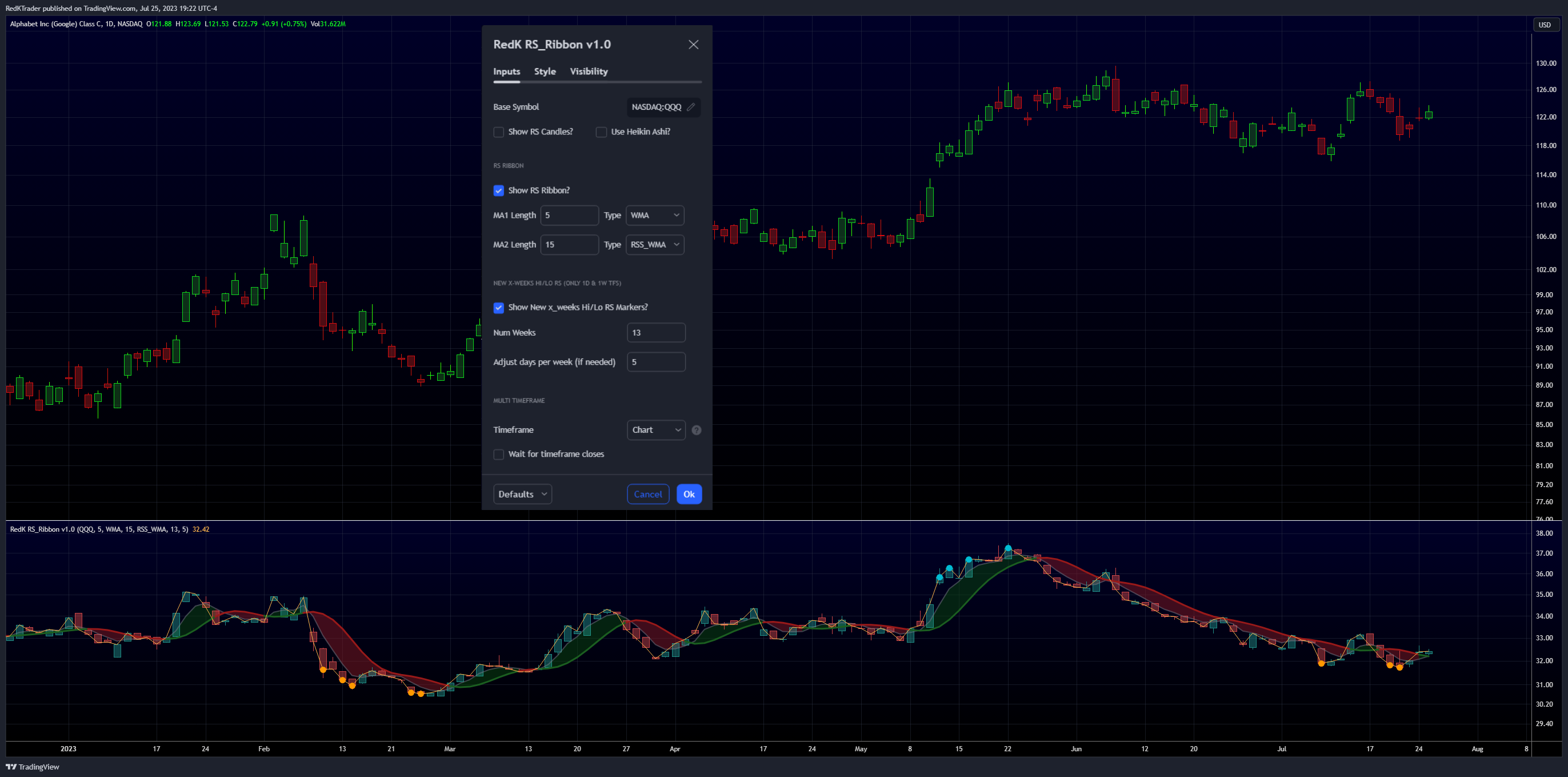
Task: Click the Feb label on the time axis
Action: [263, 749]
